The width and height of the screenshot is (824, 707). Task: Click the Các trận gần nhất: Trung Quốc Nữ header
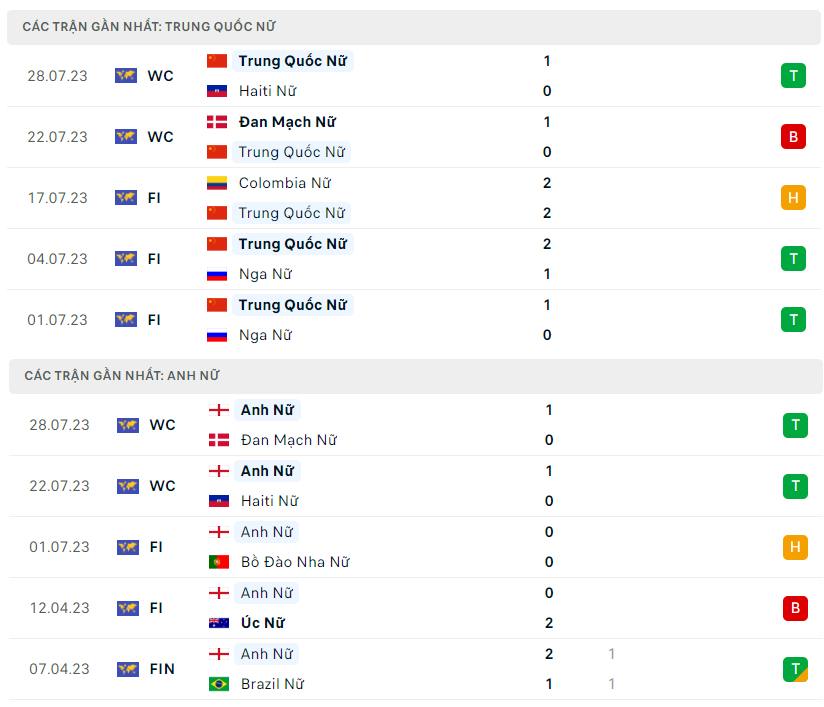(x=149, y=27)
